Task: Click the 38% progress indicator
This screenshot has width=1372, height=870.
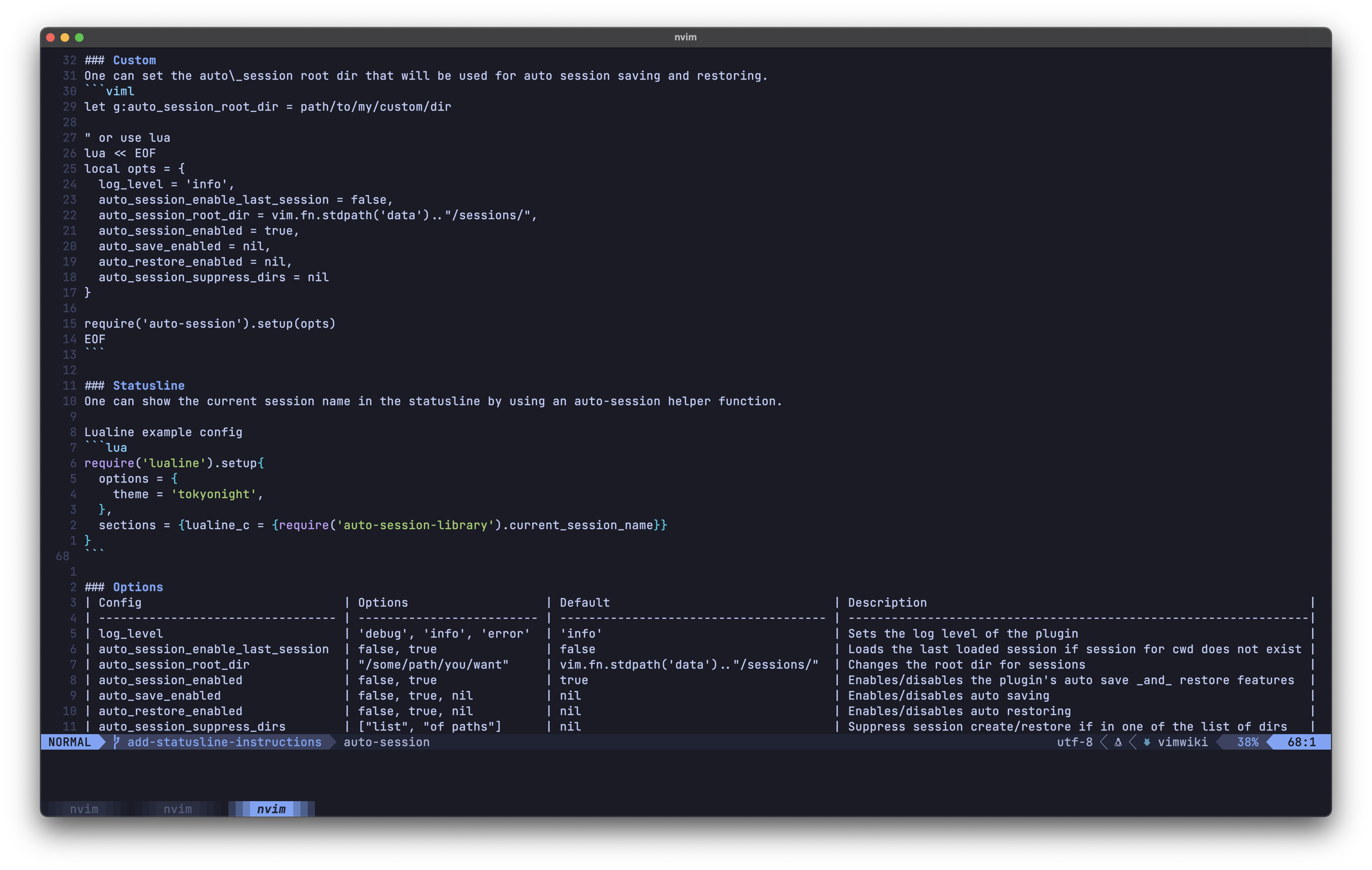Action: tap(1247, 742)
